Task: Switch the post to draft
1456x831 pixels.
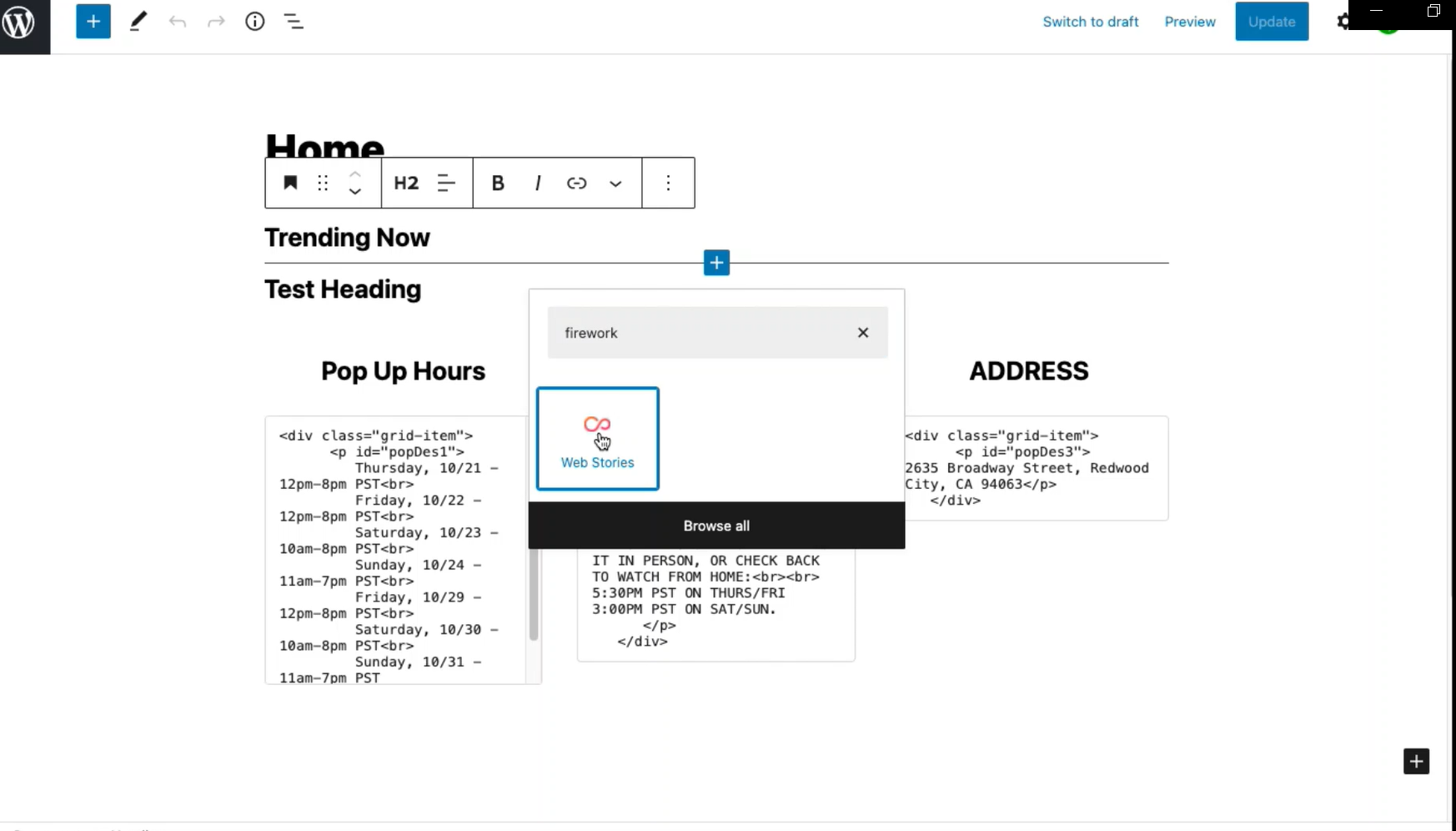Action: pyautogui.click(x=1091, y=21)
